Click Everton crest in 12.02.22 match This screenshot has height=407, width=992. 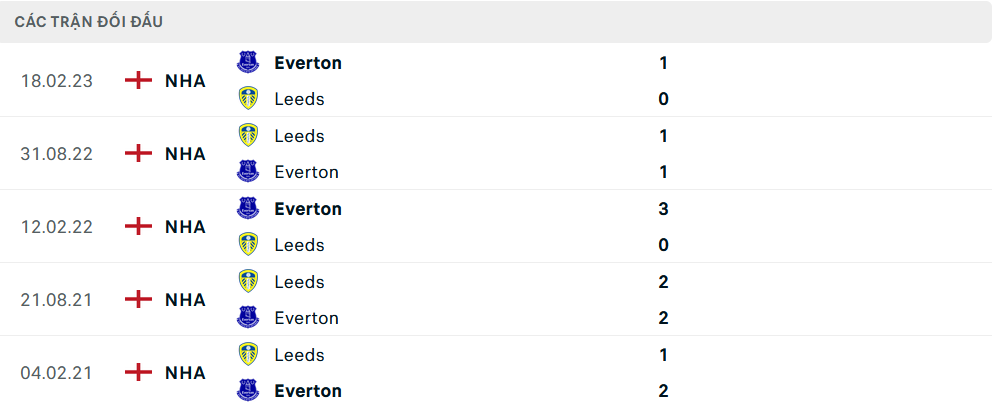point(248,208)
